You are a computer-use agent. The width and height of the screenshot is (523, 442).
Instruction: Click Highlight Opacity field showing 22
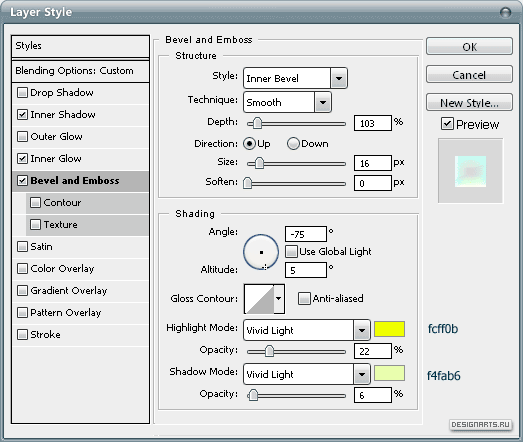[x=373, y=351]
